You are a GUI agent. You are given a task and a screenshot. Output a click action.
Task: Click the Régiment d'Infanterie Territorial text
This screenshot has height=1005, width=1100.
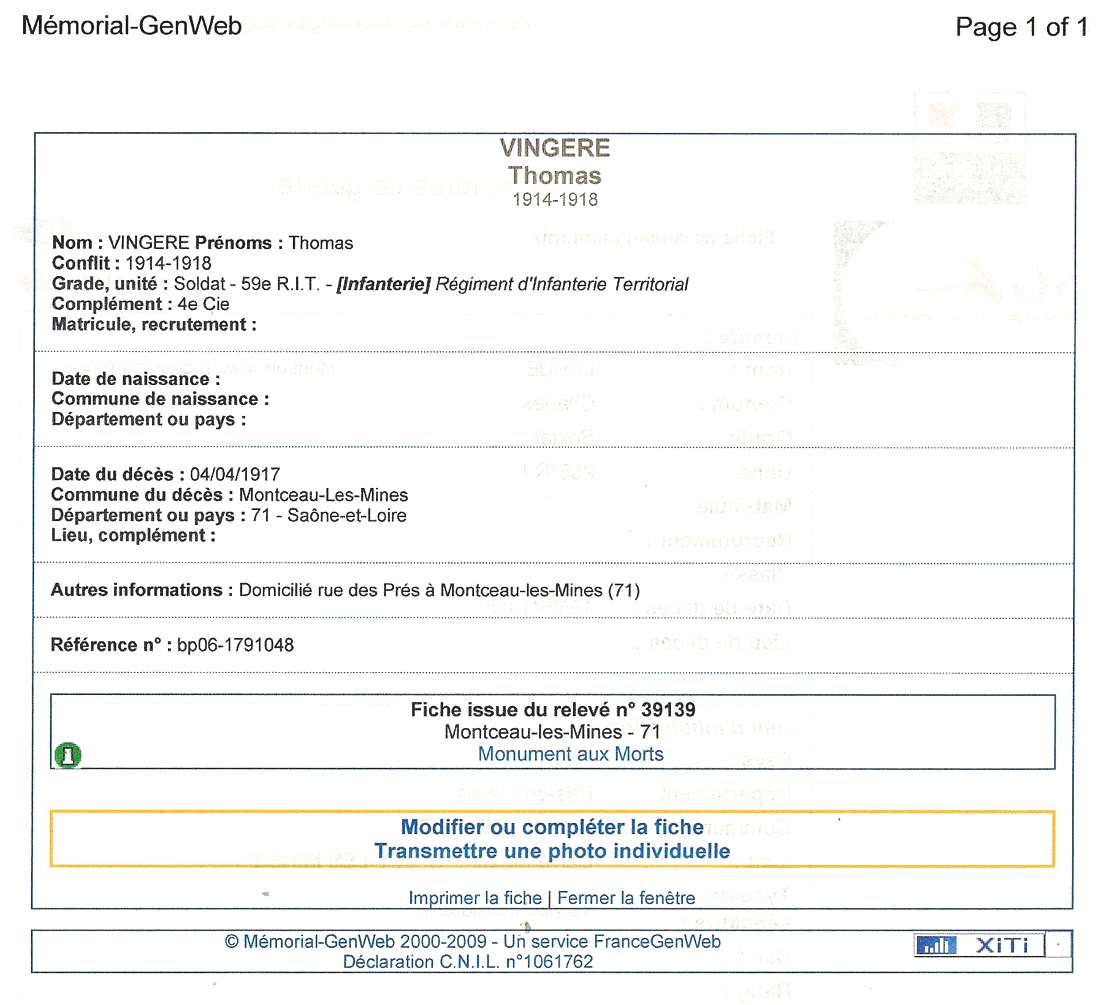click(x=561, y=284)
